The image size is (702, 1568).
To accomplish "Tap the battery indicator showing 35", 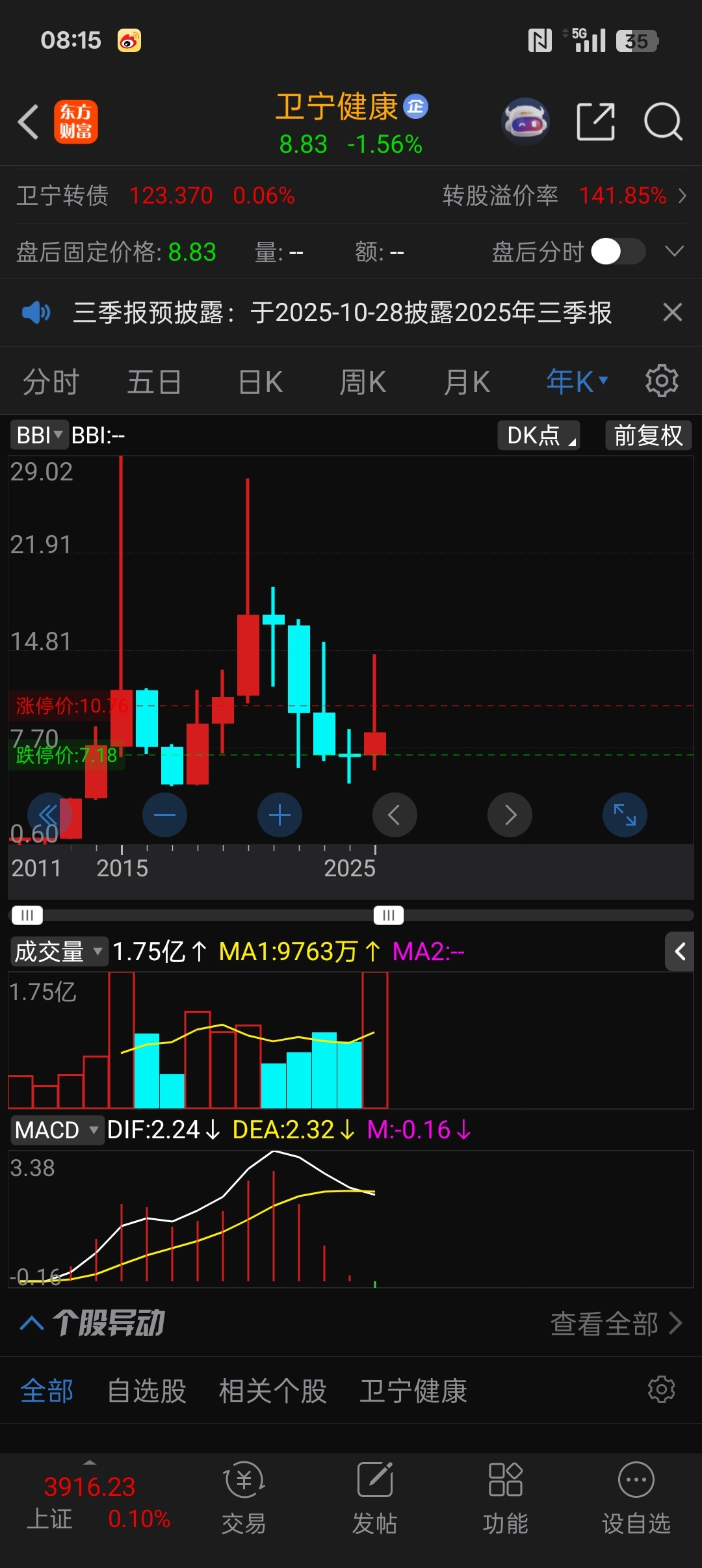I will [637, 41].
